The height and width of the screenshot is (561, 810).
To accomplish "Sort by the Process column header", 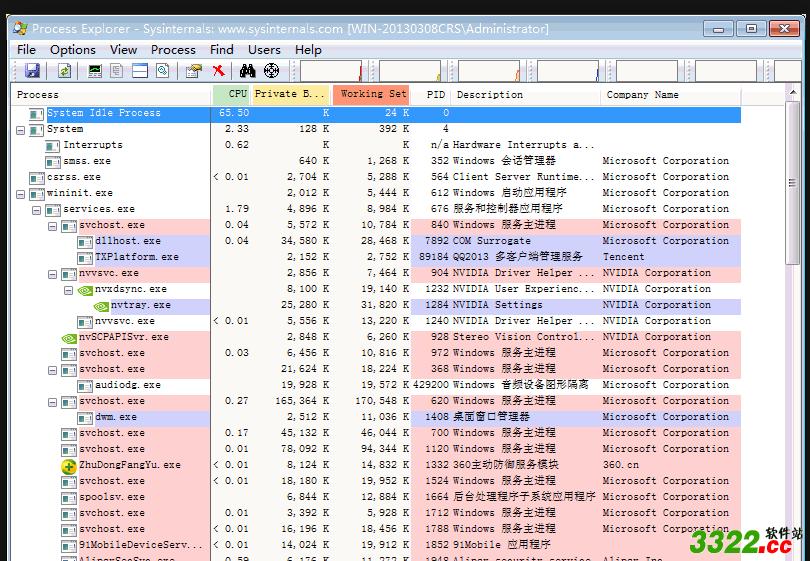I will click(x=111, y=95).
